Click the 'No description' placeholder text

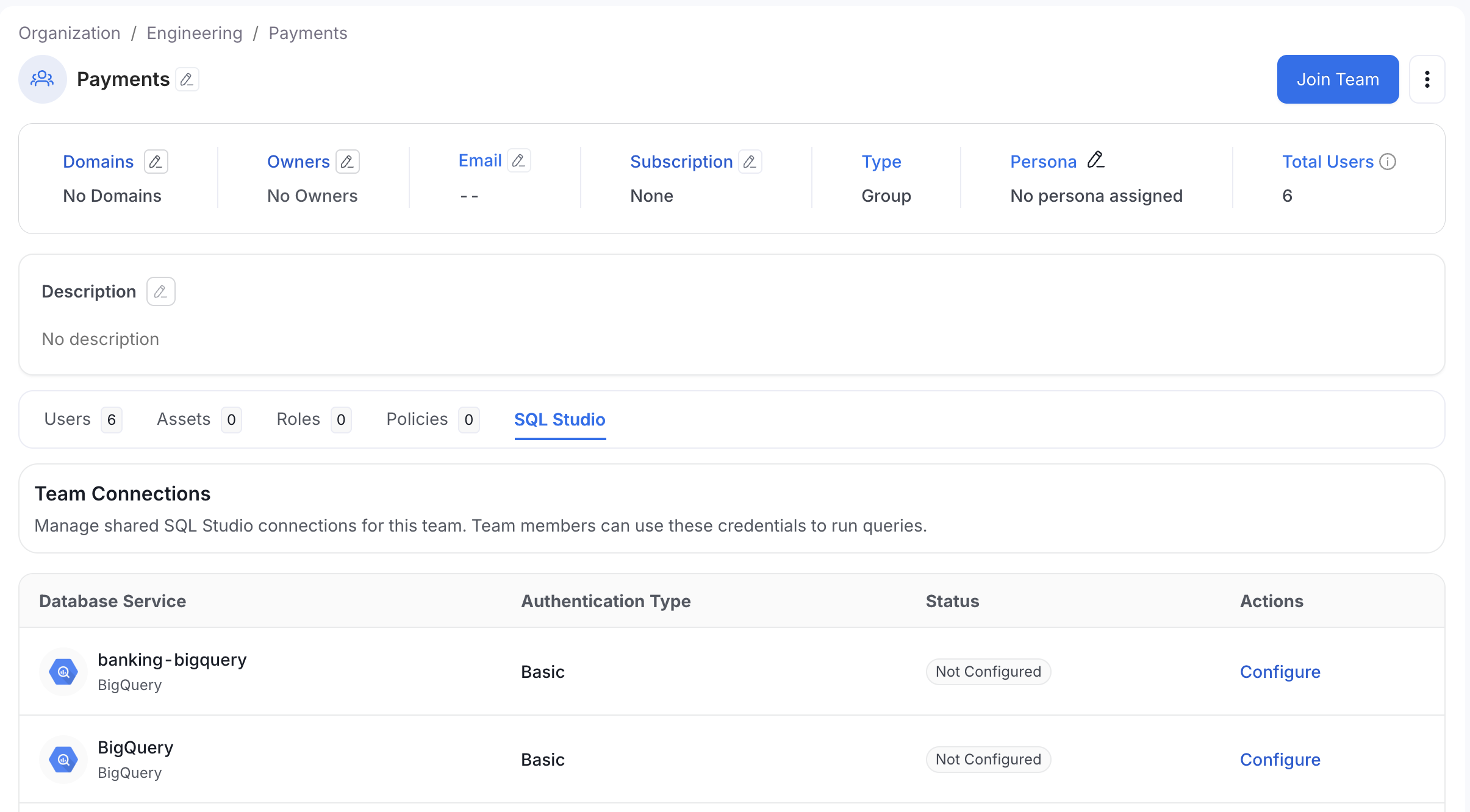coord(100,339)
